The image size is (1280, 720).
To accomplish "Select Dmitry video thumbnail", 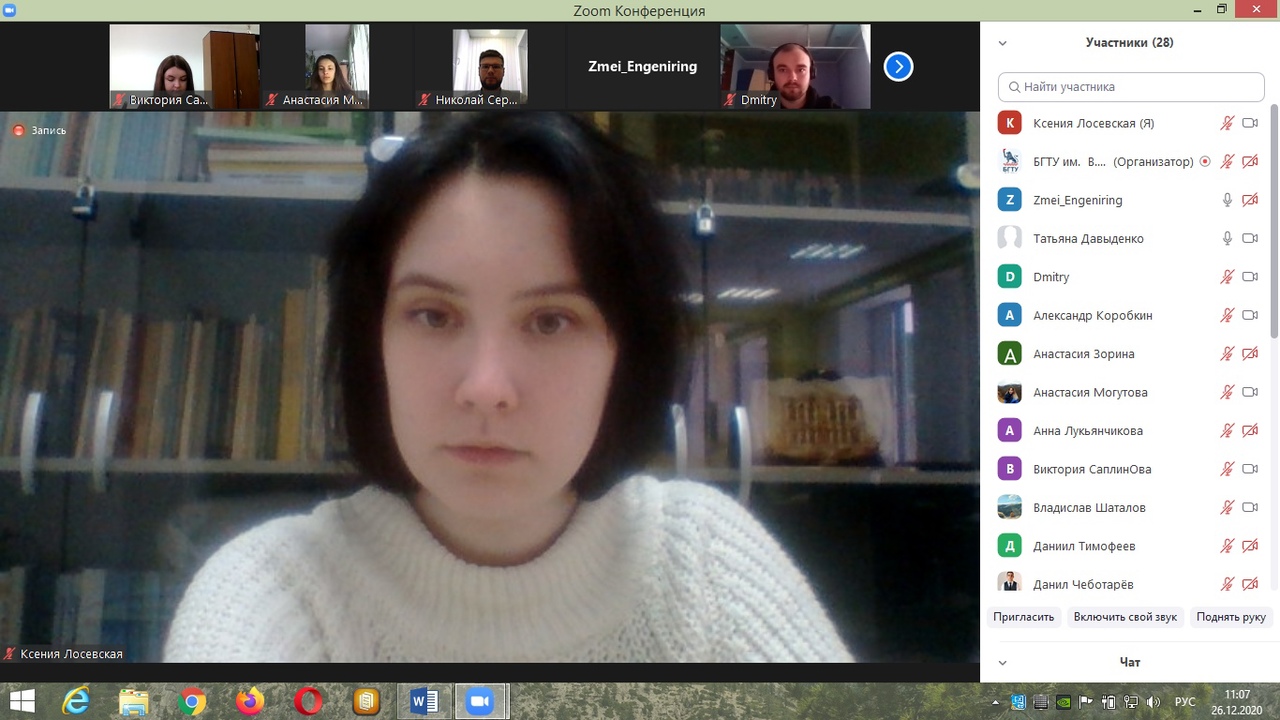I will point(796,67).
